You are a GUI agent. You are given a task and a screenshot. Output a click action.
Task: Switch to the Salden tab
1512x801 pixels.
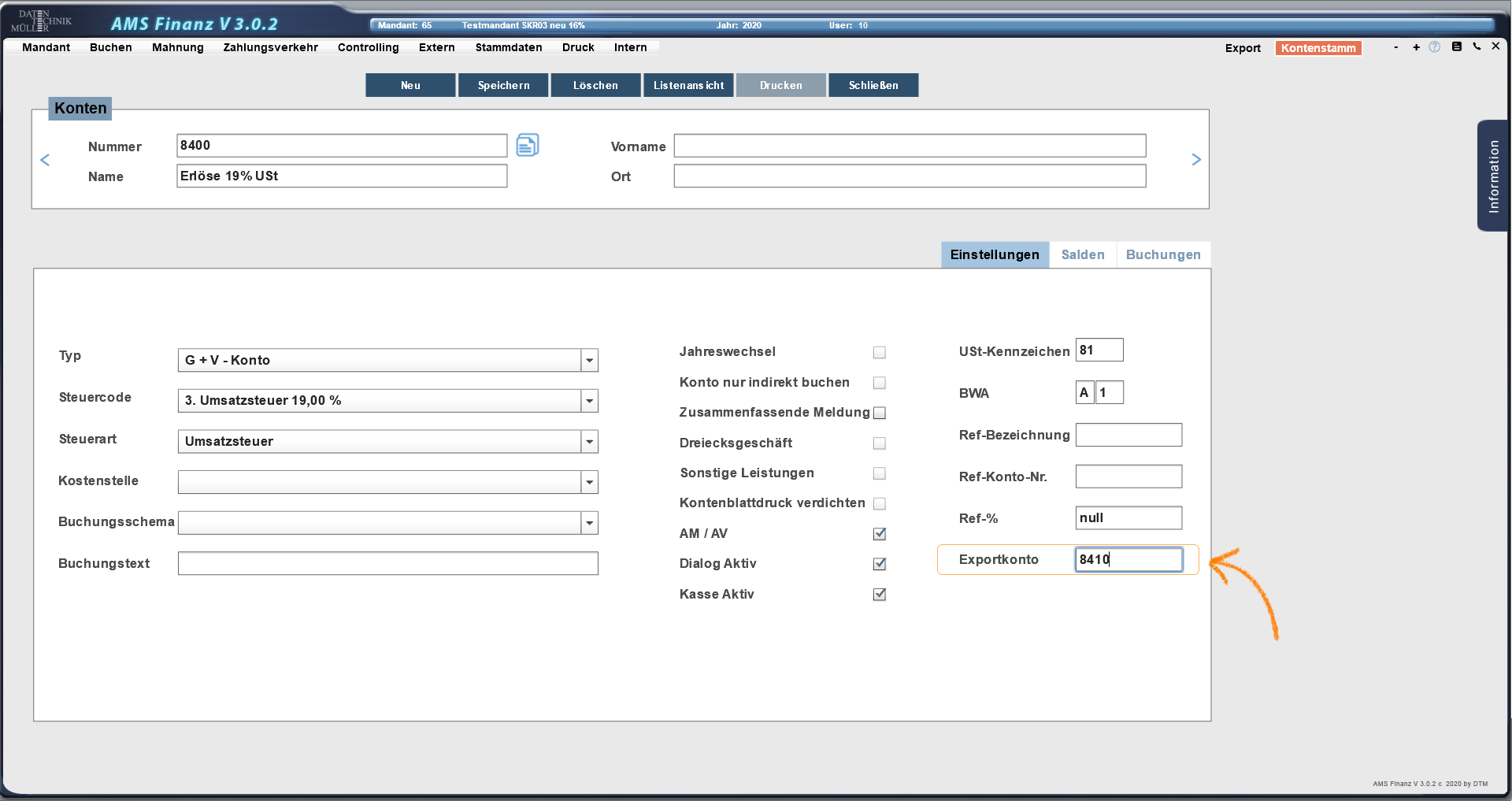(x=1083, y=254)
